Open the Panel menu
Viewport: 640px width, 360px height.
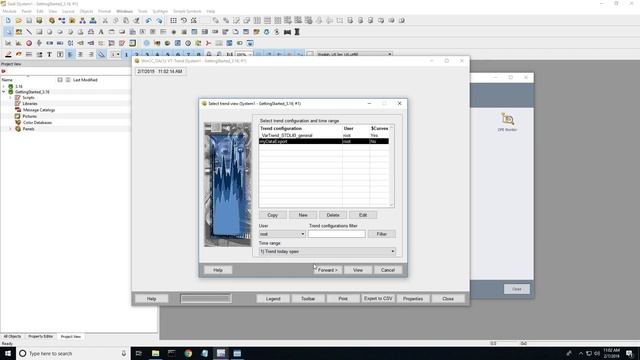click(x=27, y=11)
